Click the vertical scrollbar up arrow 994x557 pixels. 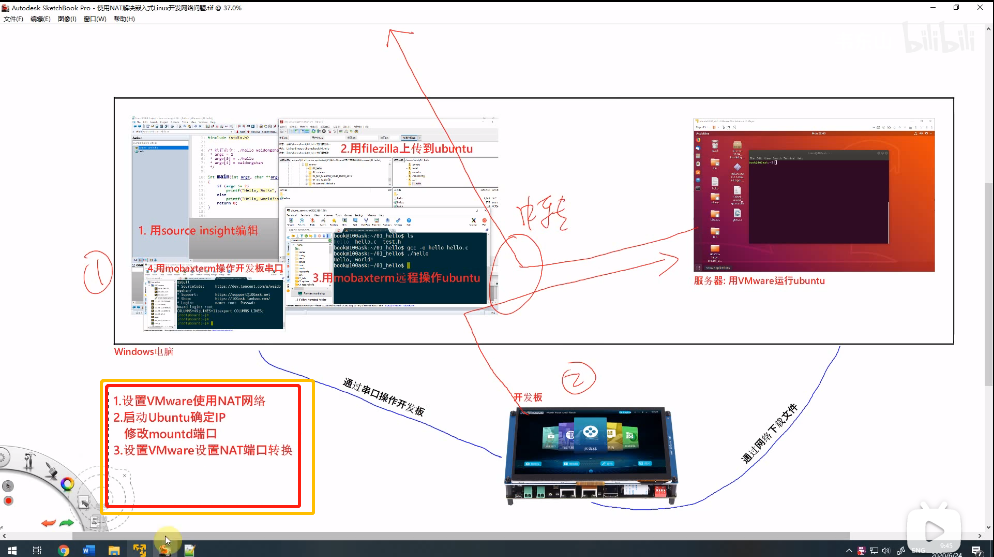(989, 29)
